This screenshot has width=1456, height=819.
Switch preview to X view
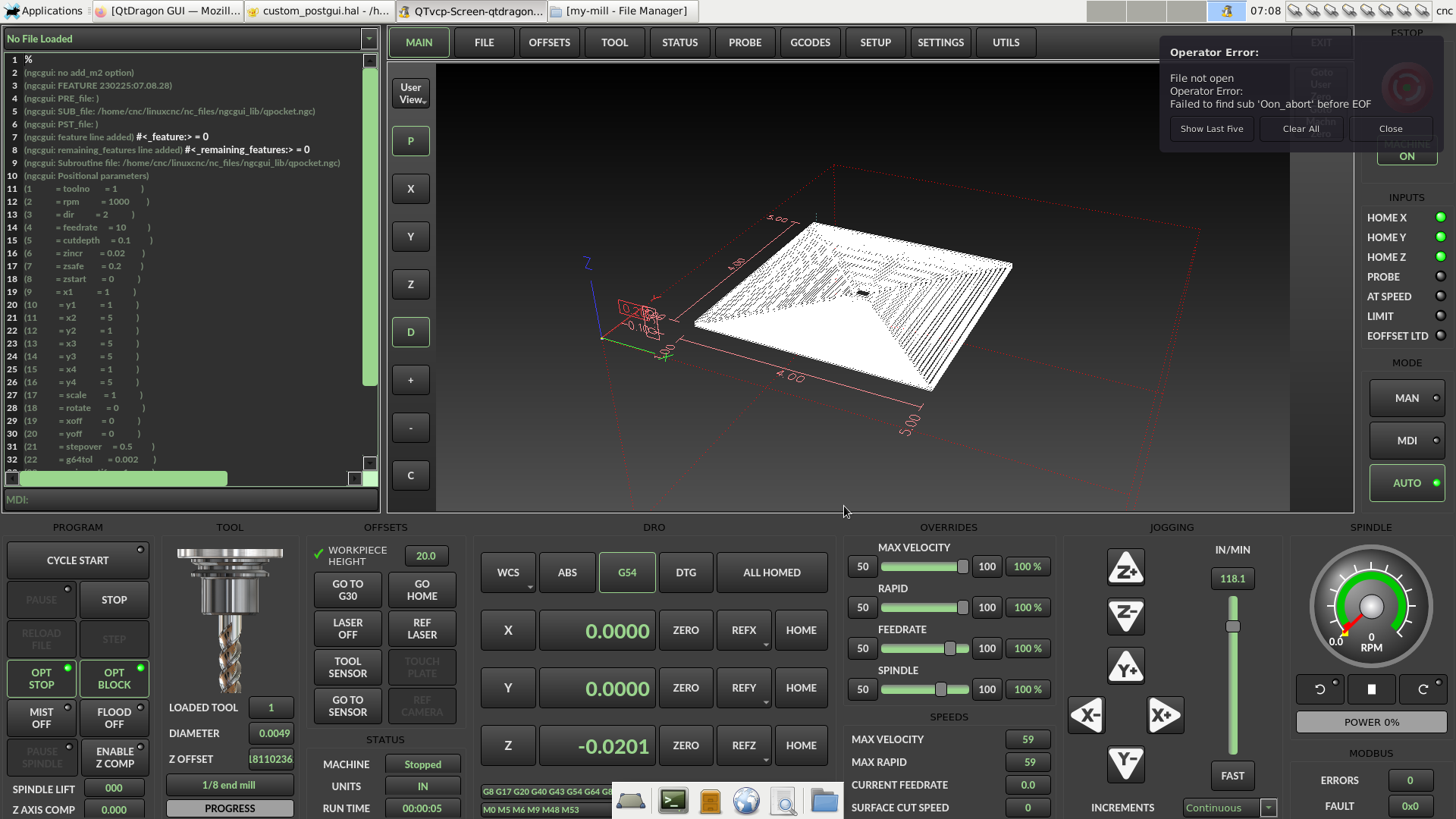pyautogui.click(x=411, y=189)
